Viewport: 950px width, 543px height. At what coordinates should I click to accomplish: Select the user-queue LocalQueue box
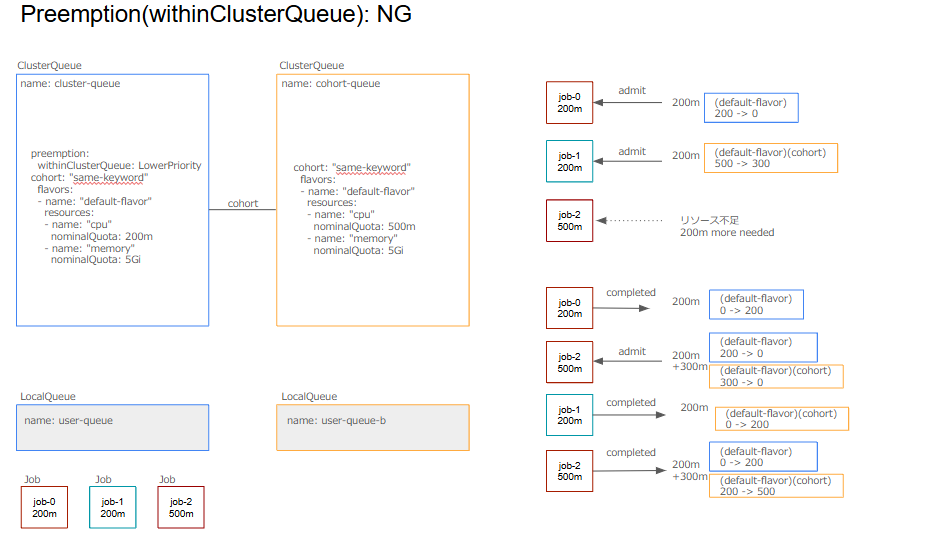[113, 427]
